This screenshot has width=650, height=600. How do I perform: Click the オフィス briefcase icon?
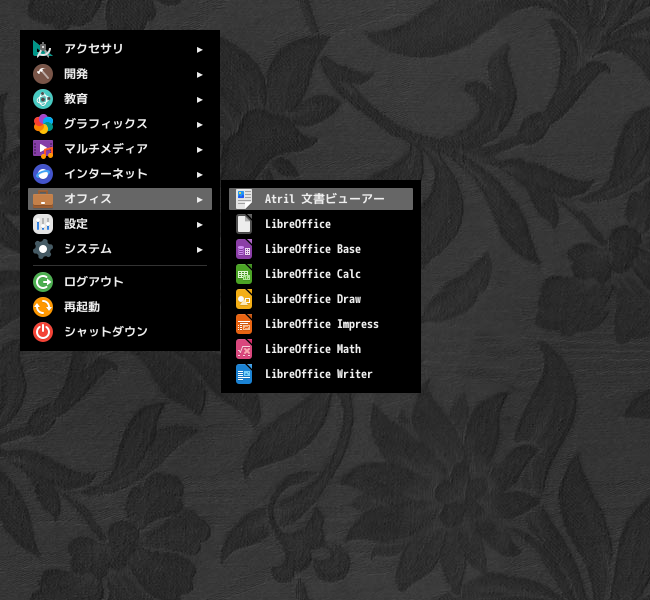(43, 199)
